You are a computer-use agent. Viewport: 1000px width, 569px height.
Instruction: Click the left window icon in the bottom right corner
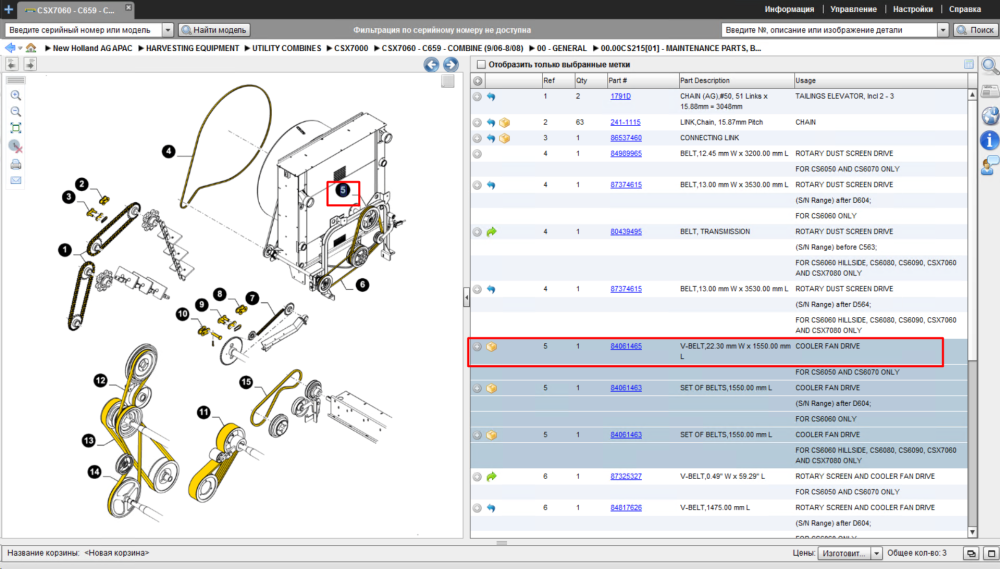(x=971, y=554)
